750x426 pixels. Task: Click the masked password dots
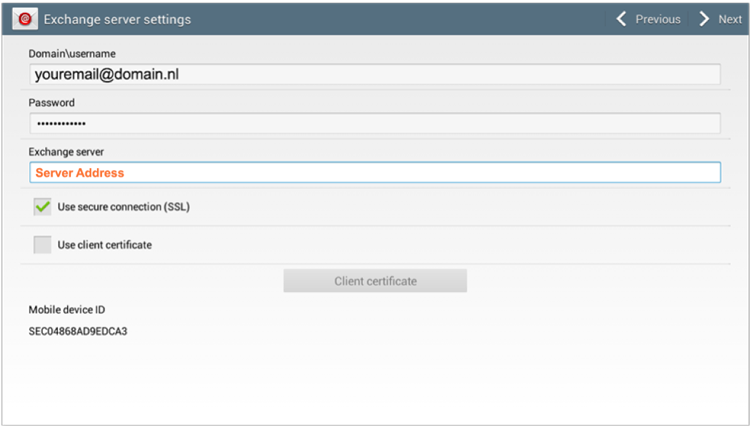click(x=61, y=124)
